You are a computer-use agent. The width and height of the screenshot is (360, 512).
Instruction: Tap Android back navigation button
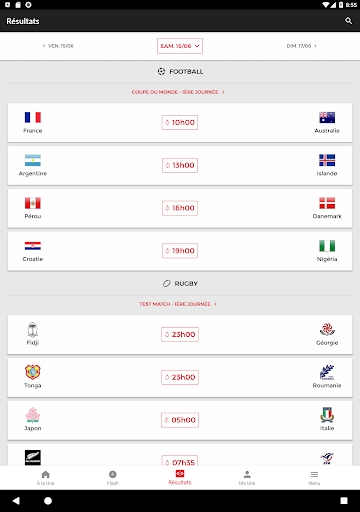16,501
